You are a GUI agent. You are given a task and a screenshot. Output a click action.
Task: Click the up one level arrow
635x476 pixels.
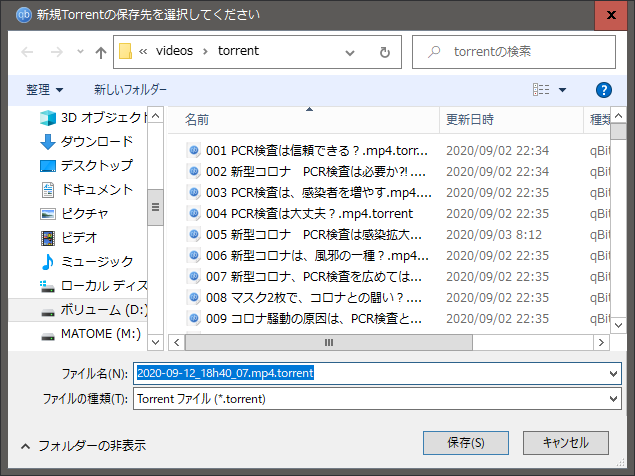[101, 52]
